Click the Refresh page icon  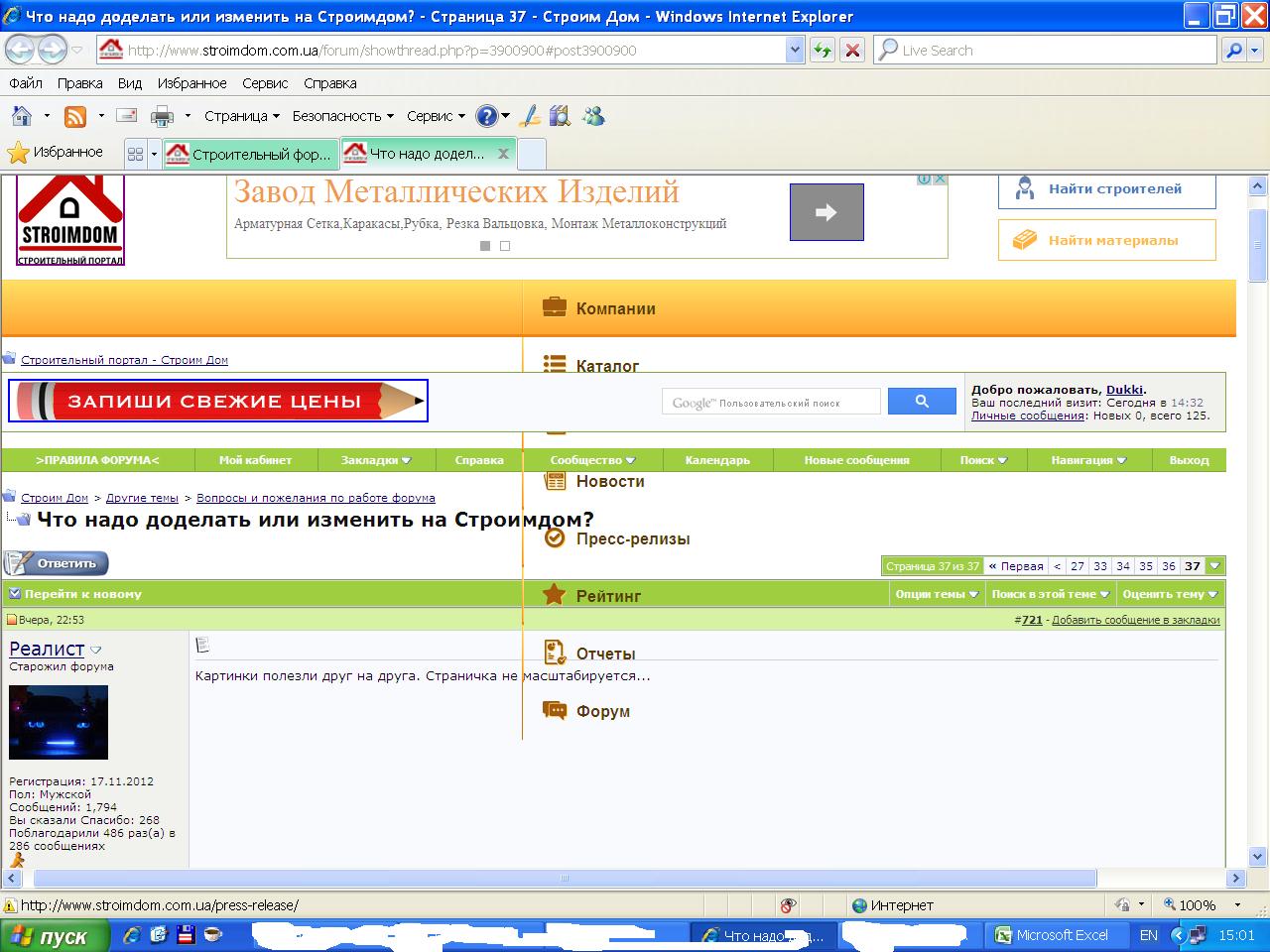823,50
